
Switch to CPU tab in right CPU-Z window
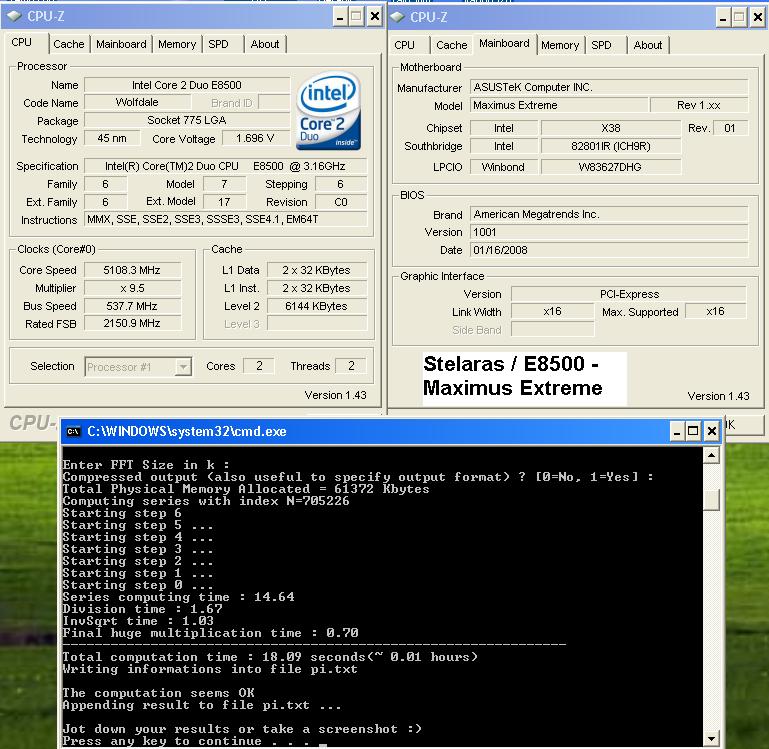[405, 45]
